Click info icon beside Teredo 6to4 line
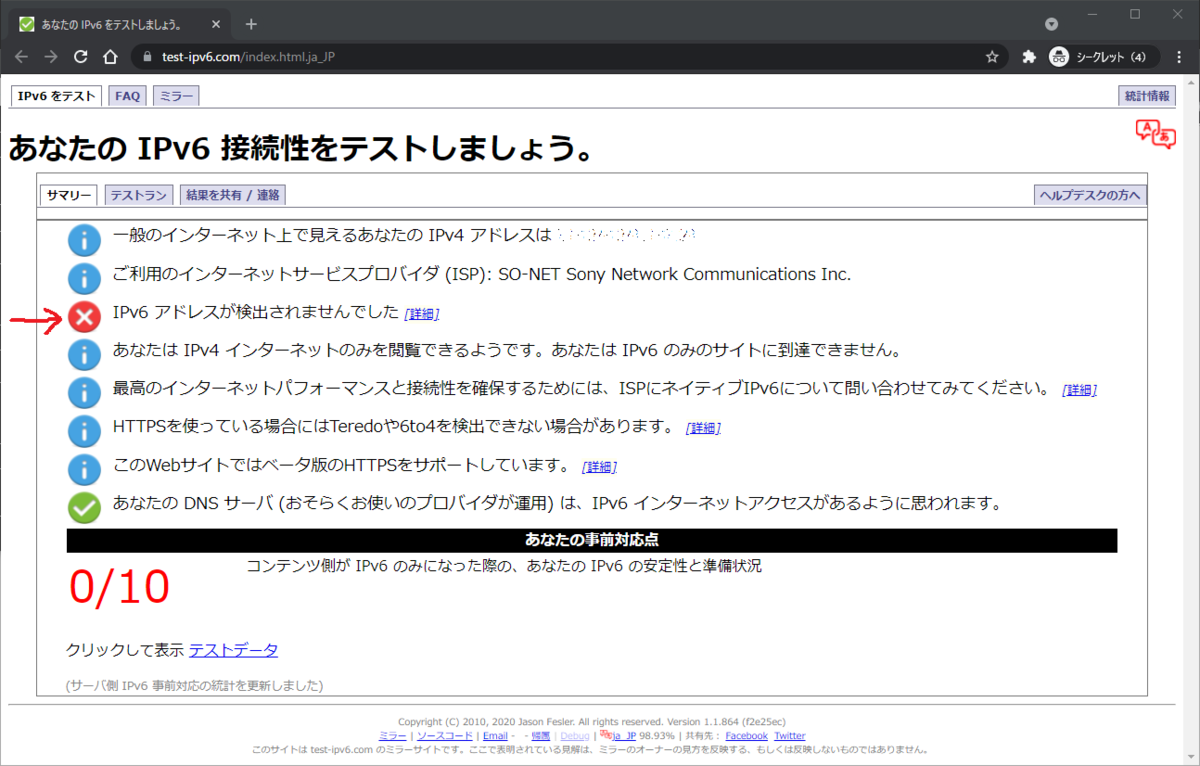 pyautogui.click(x=85, y=431)
